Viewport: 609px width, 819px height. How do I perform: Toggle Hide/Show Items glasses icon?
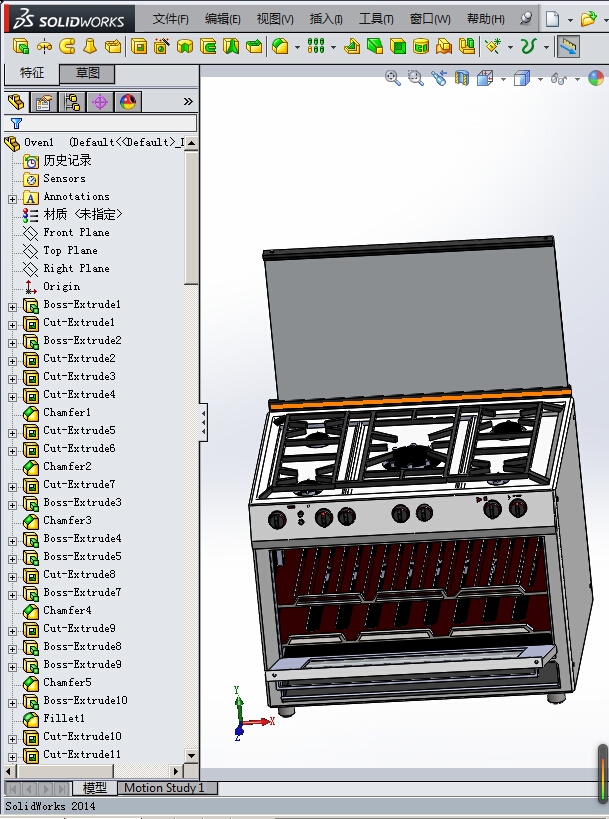[559, 78]
